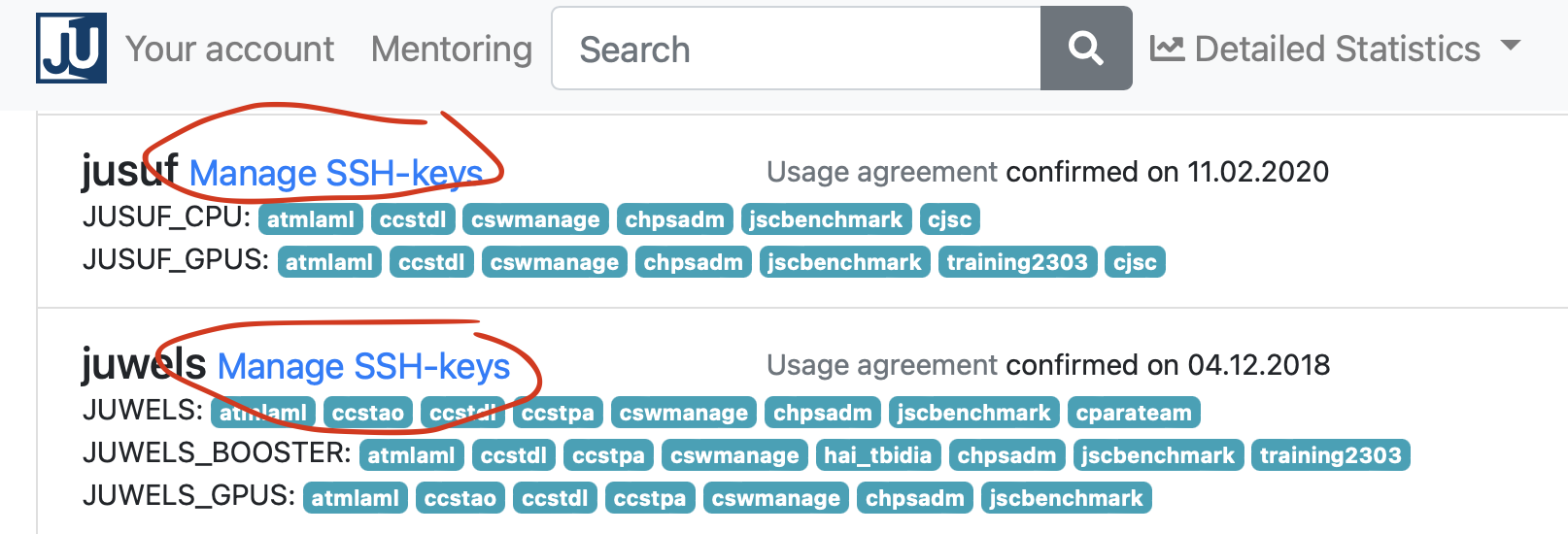
Task: Select cswmanage badge in JUSUF_GPUS row
Action: click(554, 262)
